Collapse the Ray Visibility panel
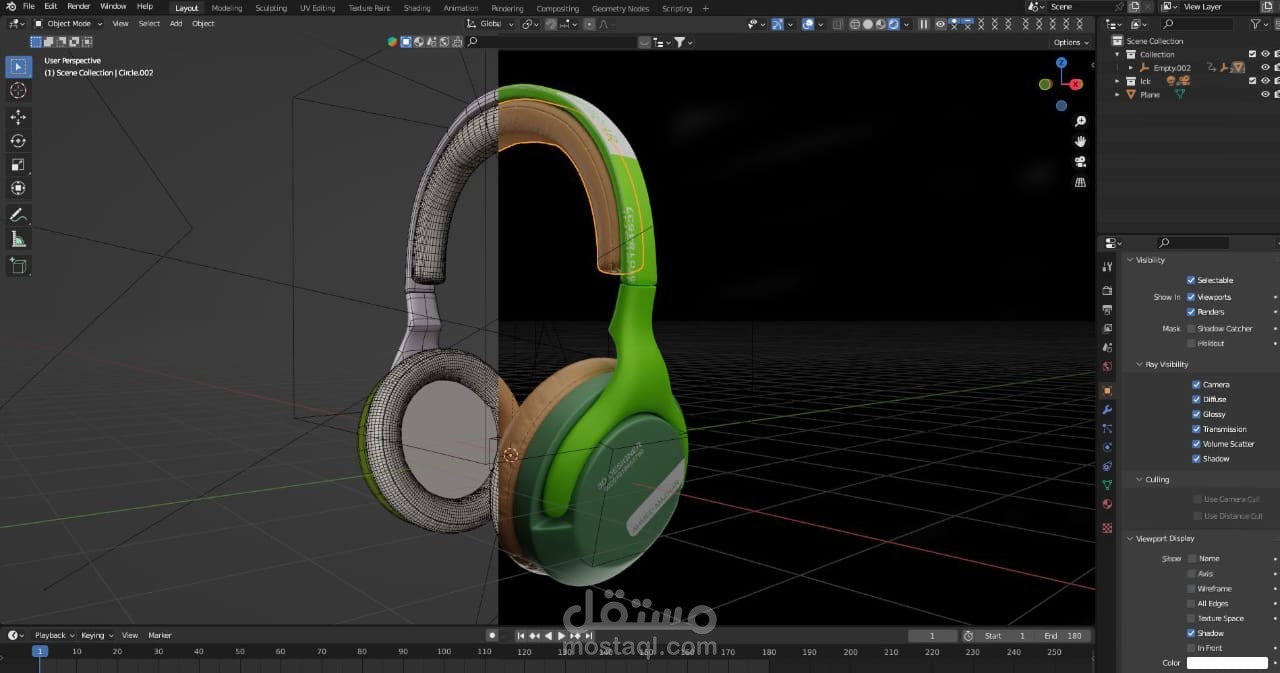This screenshot has width=1280, height=673. [1166, 365]
